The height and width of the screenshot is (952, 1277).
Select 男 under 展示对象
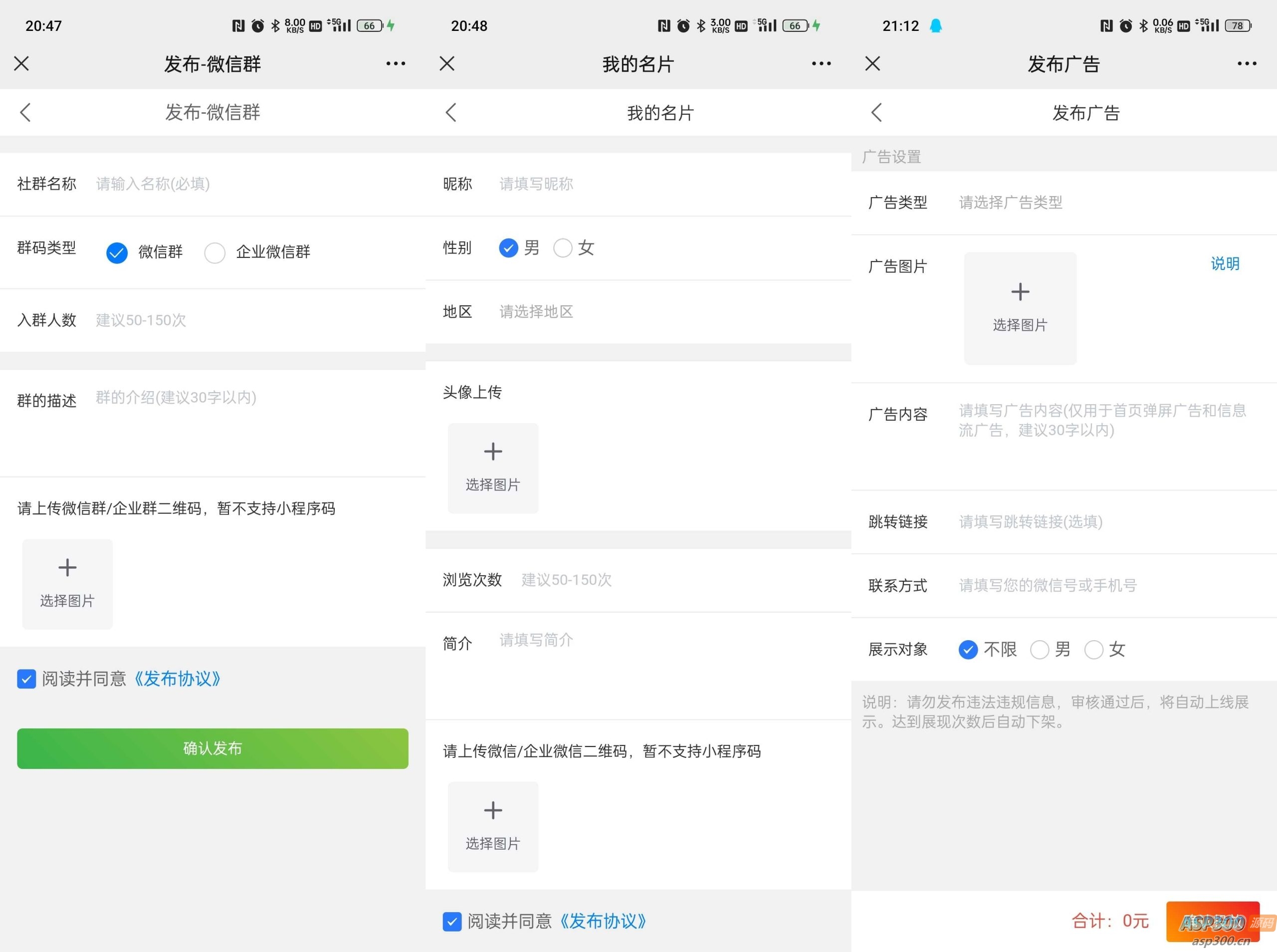(1039, 650)
